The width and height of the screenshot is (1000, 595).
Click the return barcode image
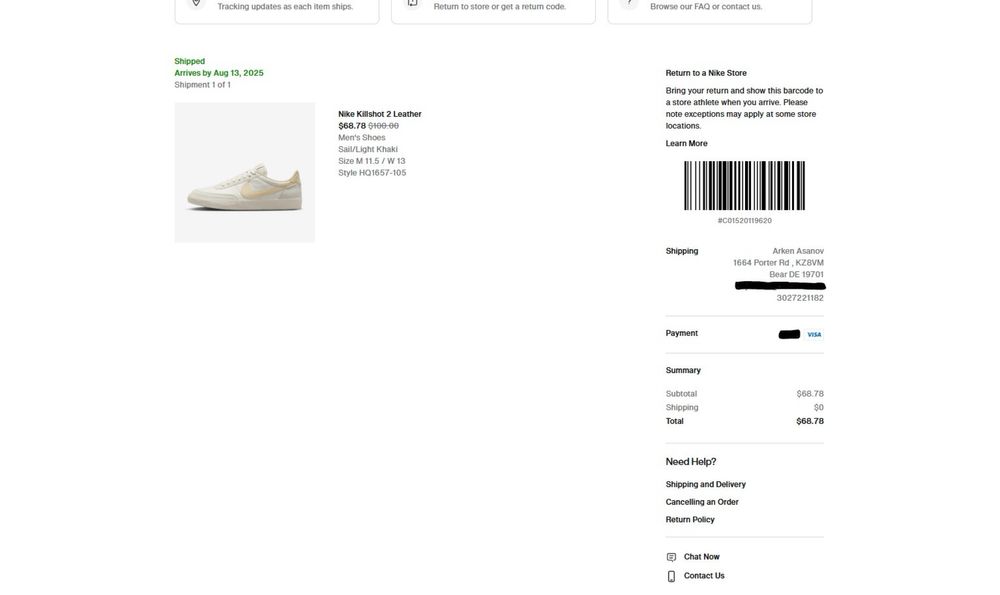(x=744, y=186)
